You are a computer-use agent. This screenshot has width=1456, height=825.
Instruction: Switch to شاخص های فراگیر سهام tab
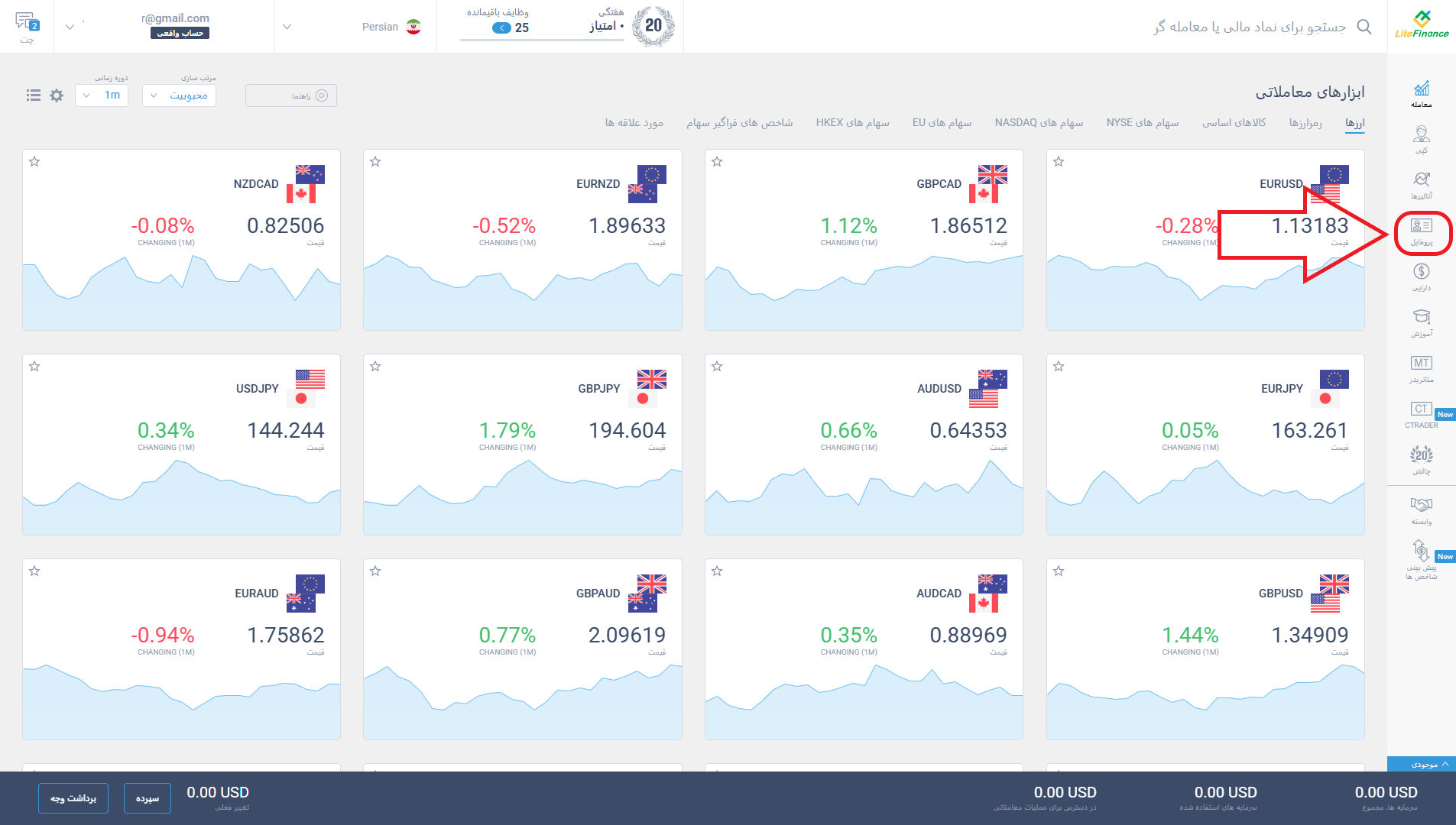(x=739, y=123)
